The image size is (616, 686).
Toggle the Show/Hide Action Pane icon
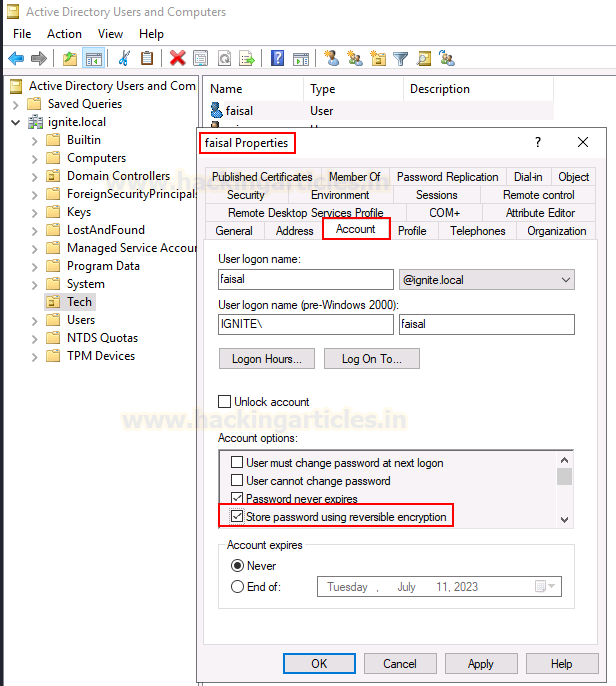[301, 58]
